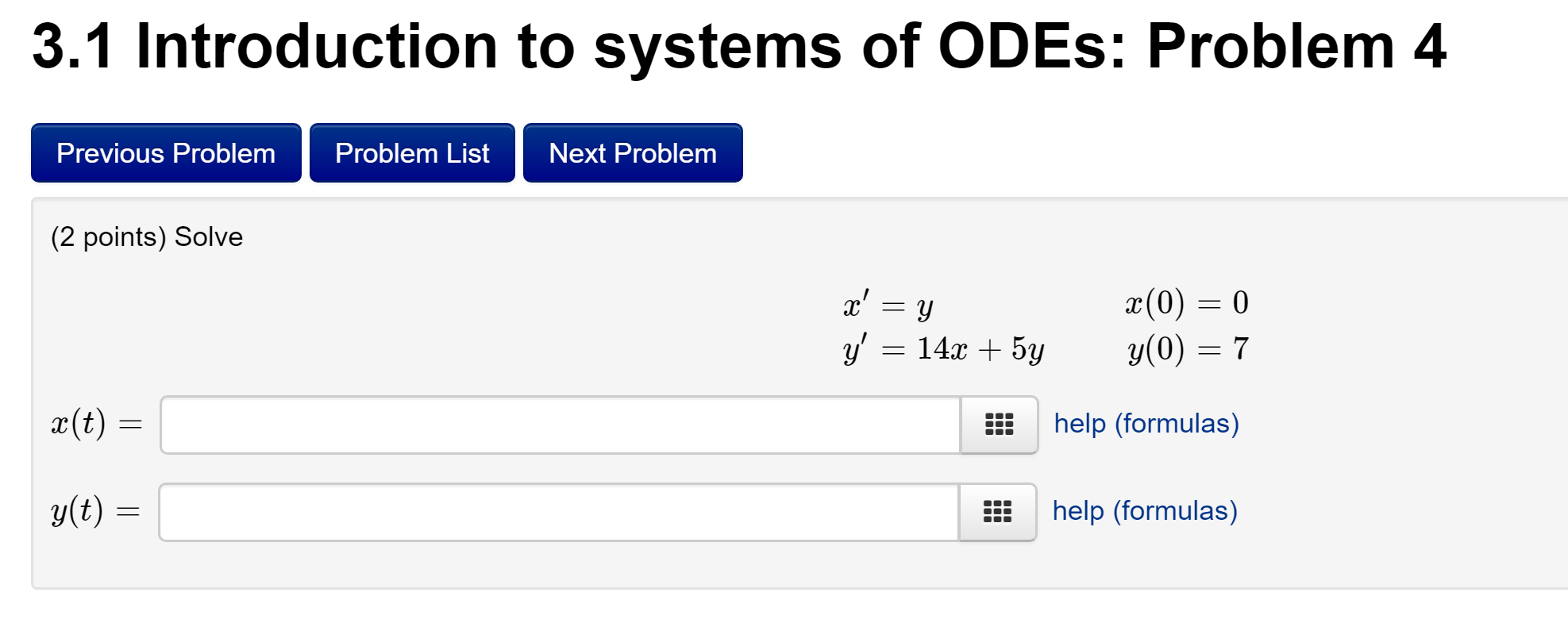Advance to the Next Problem

[x=631, y=152]
